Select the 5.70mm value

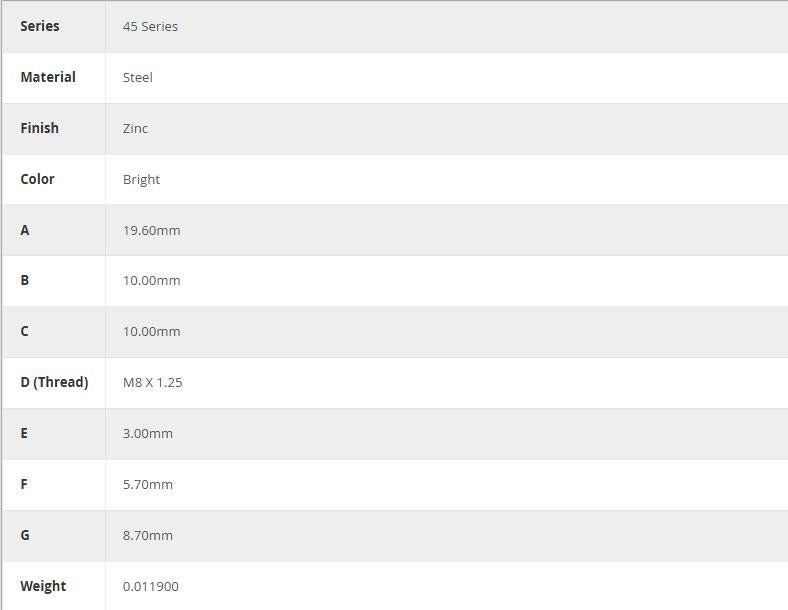147,485
